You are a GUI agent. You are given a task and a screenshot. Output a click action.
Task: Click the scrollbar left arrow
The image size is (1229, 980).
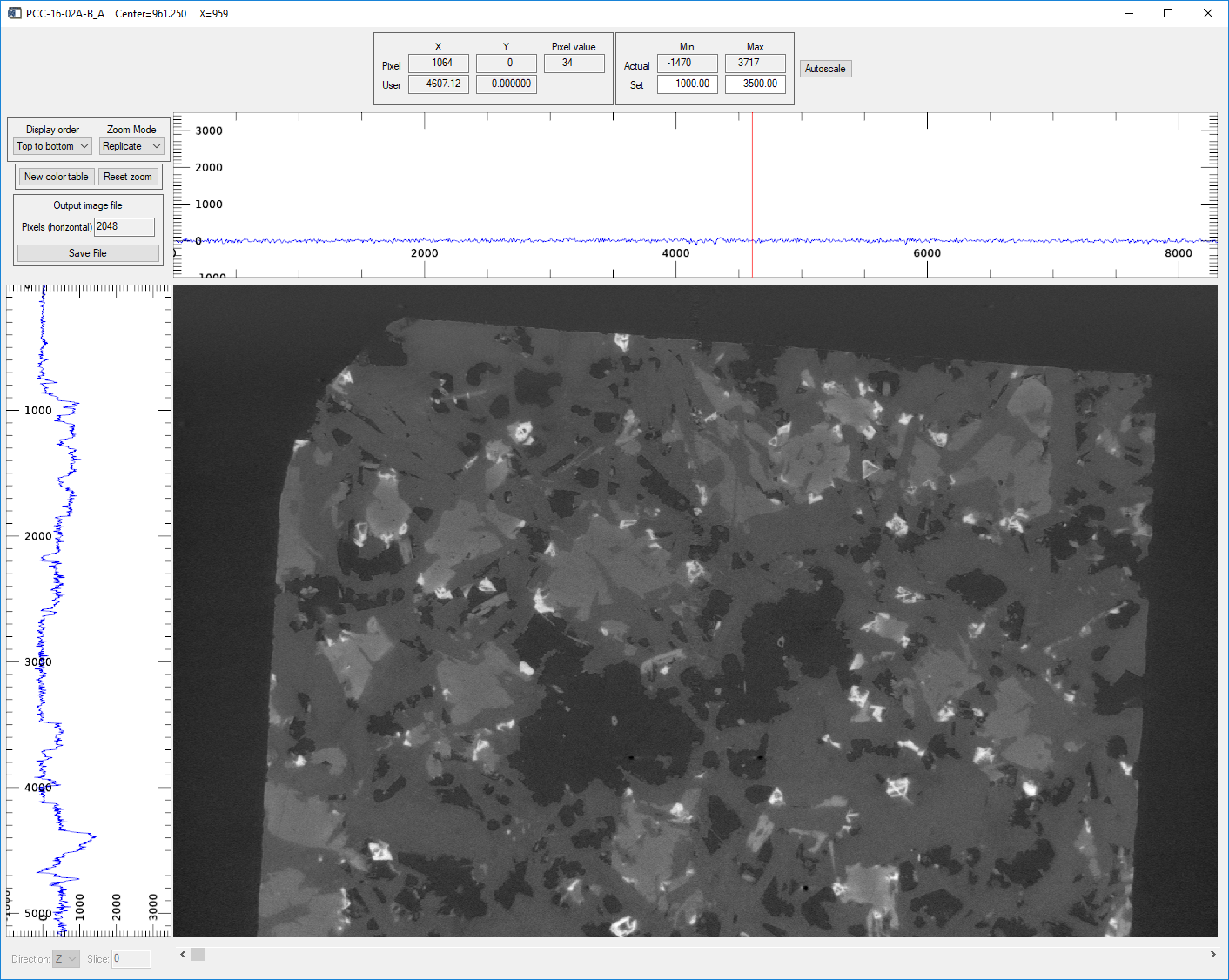183,955
